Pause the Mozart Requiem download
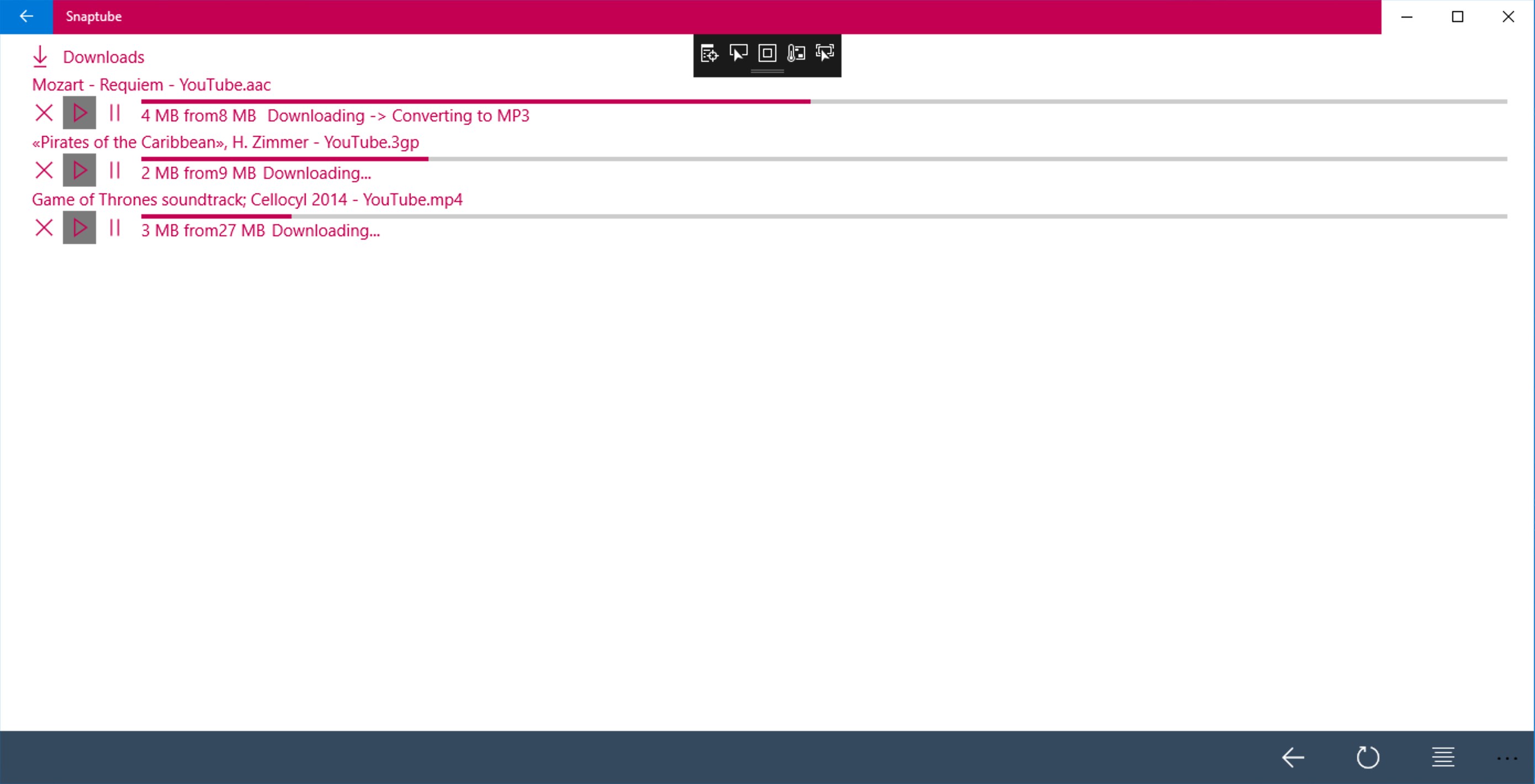Viewport: 1535px width, 784px height. [x=114, y=113]
